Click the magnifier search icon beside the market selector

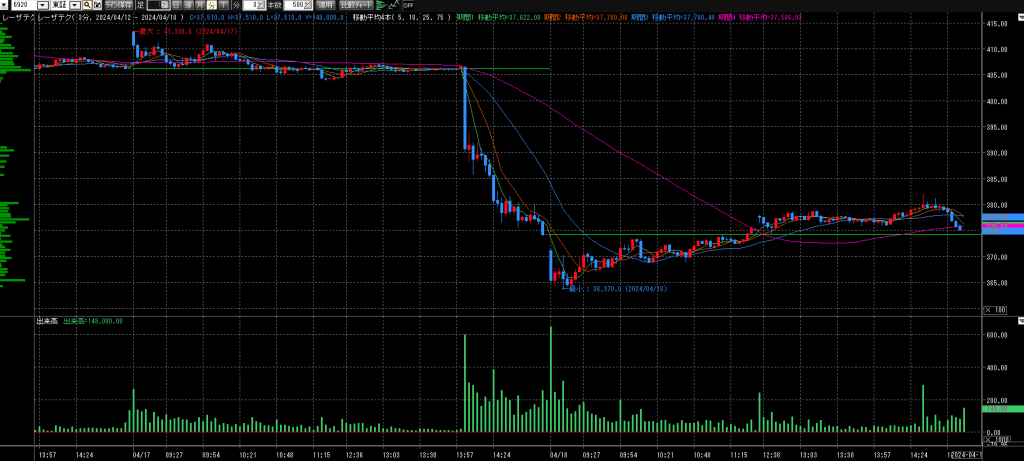tap(87, 5)
